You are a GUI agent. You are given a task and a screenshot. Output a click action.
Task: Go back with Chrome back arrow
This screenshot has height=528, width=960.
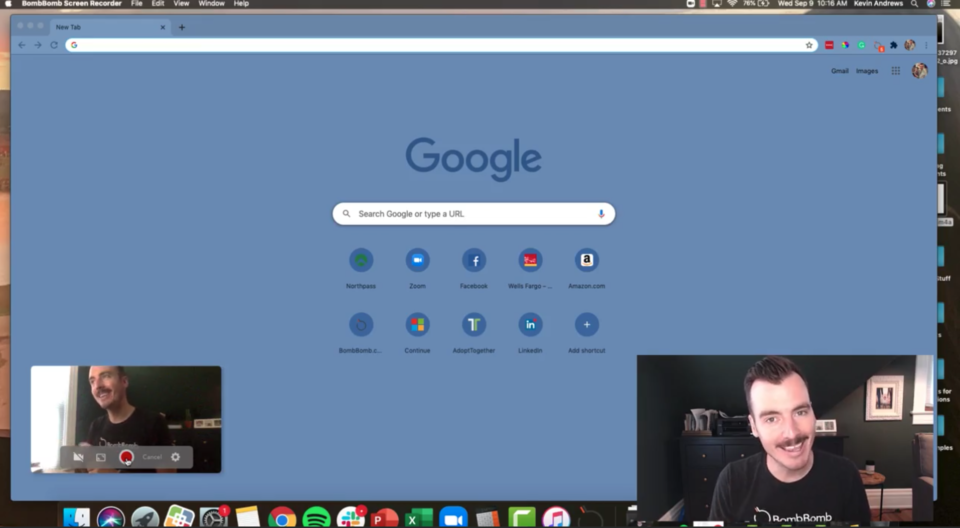[x=21, y=45]
